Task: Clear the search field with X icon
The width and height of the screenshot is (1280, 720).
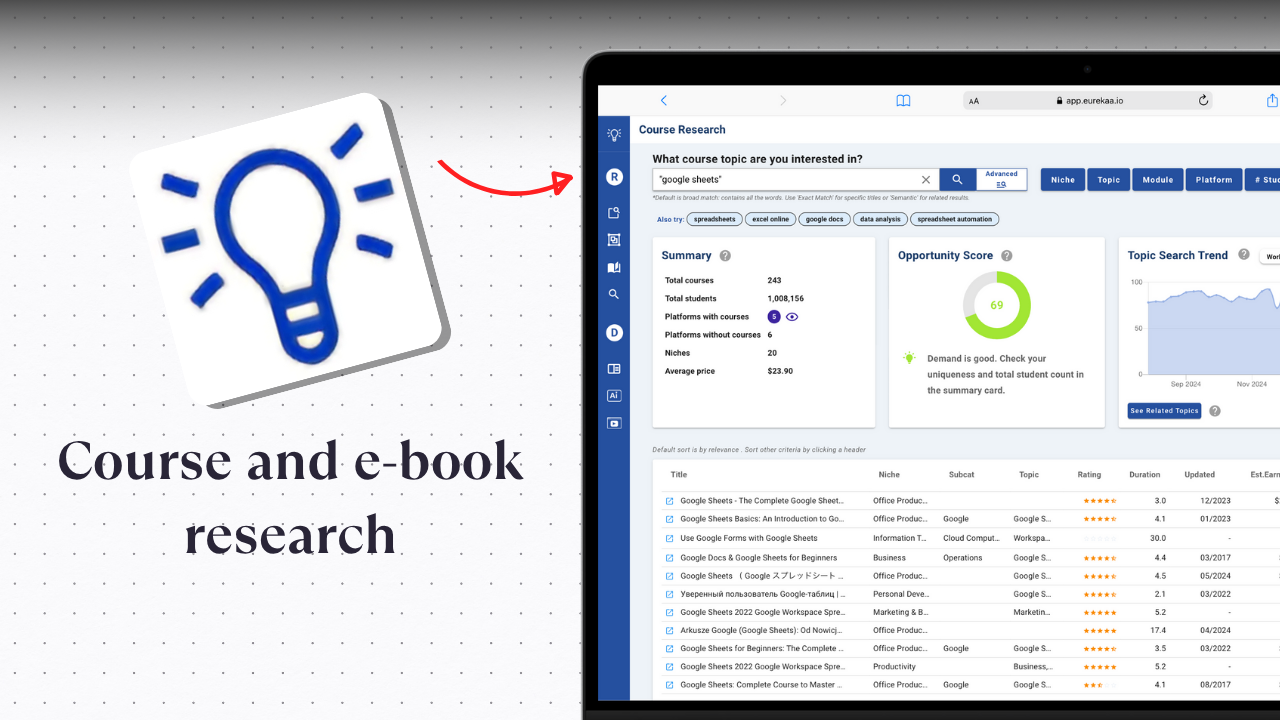Action: (926, 180)
